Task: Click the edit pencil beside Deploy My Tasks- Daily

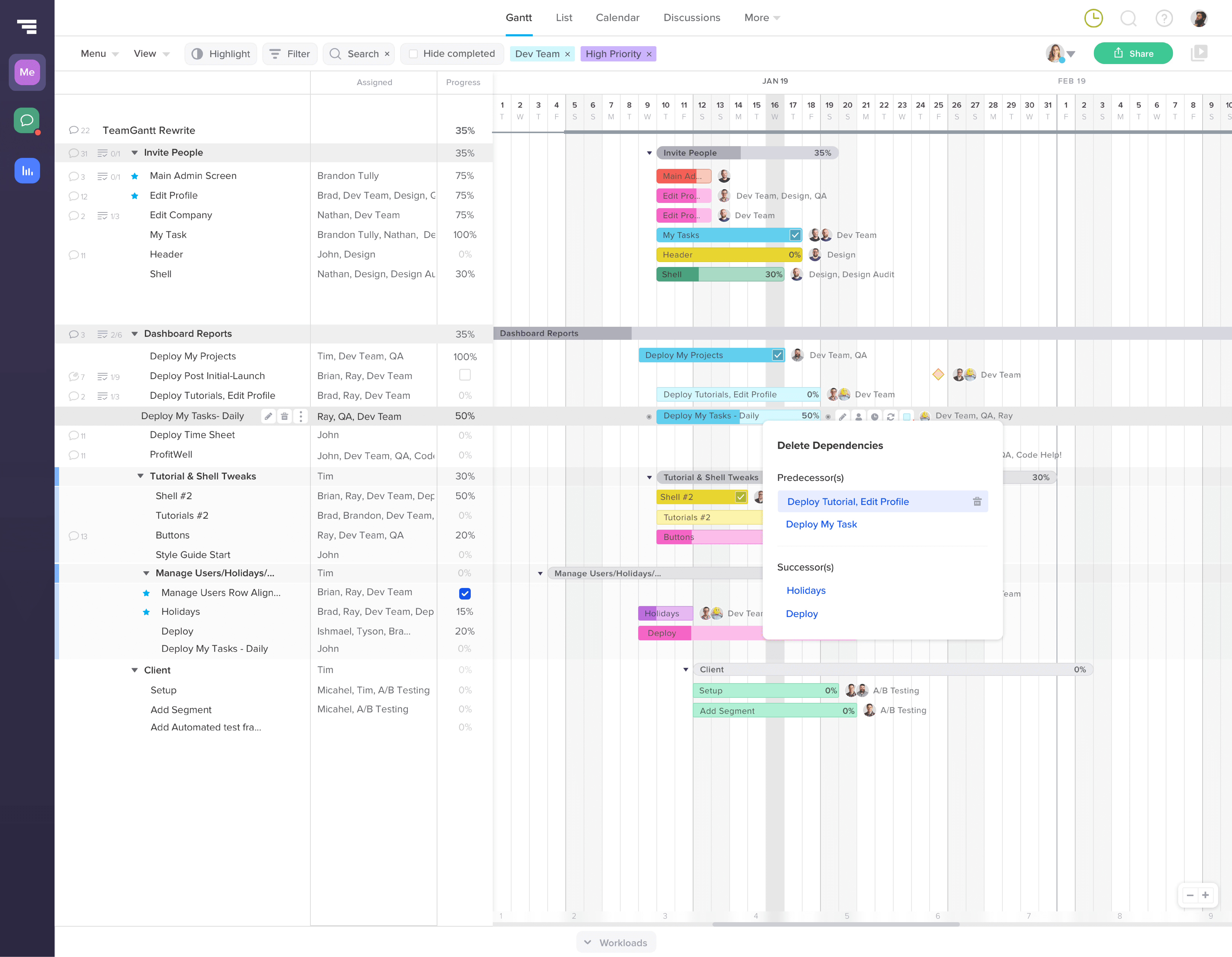Action: point(269,416)
